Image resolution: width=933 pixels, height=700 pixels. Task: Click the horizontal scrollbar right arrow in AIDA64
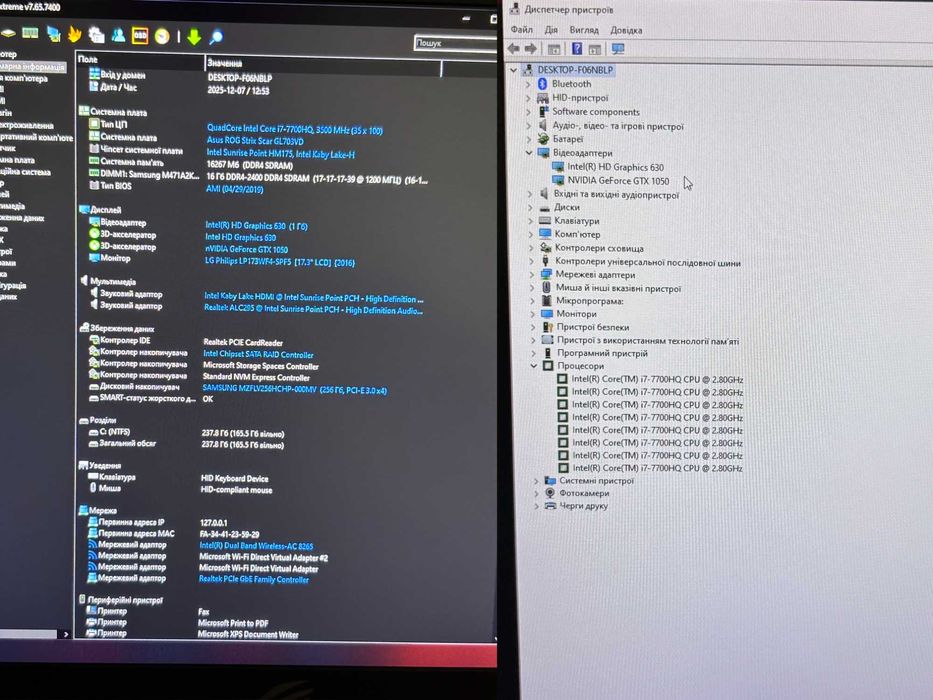coord(66,635)
